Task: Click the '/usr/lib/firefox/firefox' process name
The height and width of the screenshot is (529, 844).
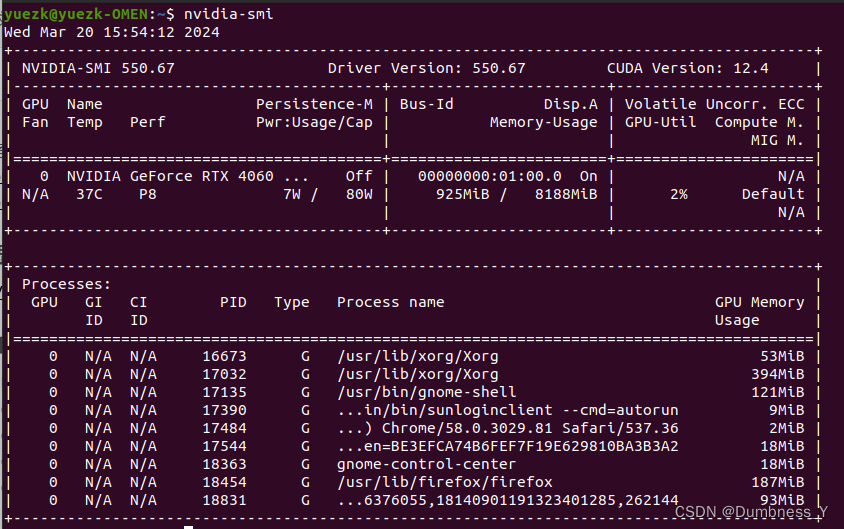Action: pyautogui.click(x=445, y=482)
